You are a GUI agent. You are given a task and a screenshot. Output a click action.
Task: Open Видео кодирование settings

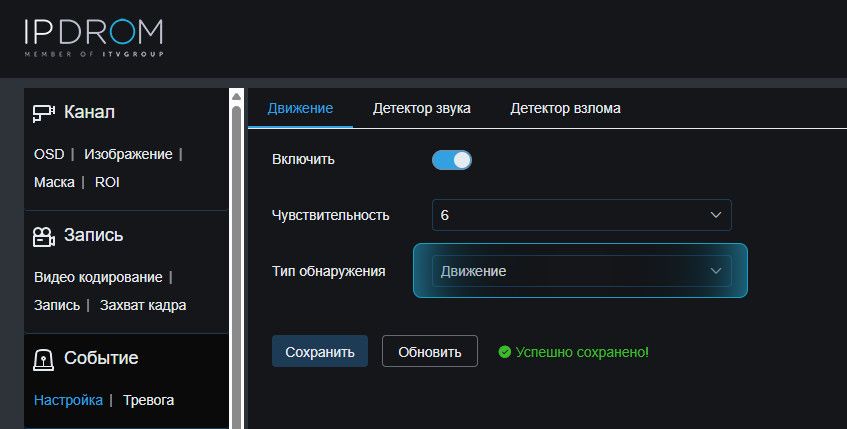(x=98, y=277)
